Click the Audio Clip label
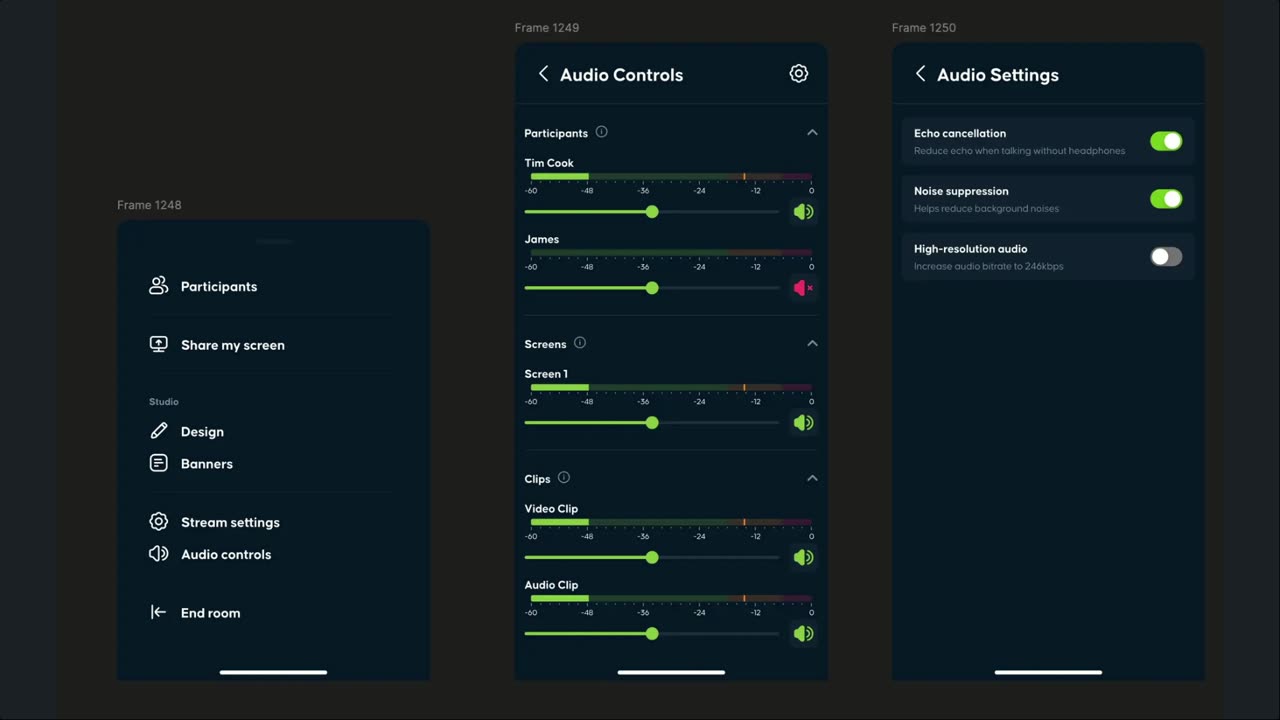The width and height of the screenshot is (1280, 720). coord(551,585)
